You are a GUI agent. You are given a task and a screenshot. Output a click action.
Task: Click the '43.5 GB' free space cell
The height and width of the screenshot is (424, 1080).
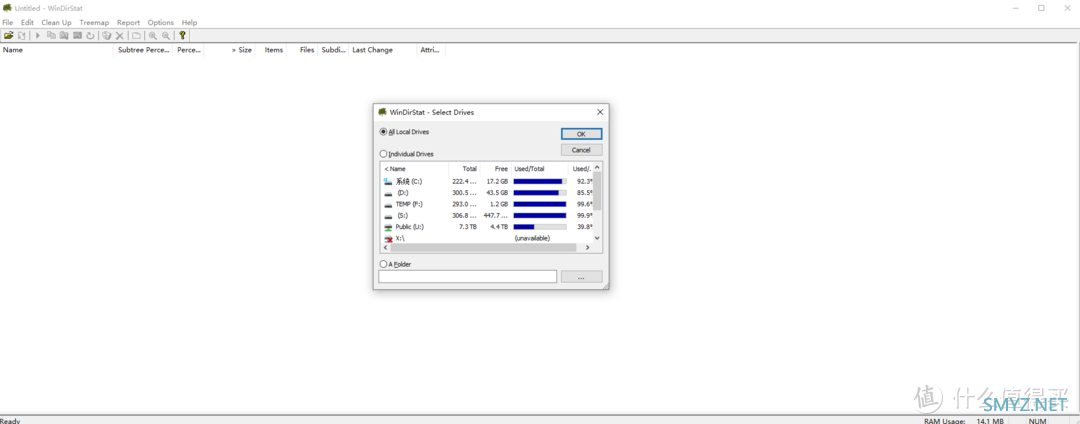coord(497,193)
